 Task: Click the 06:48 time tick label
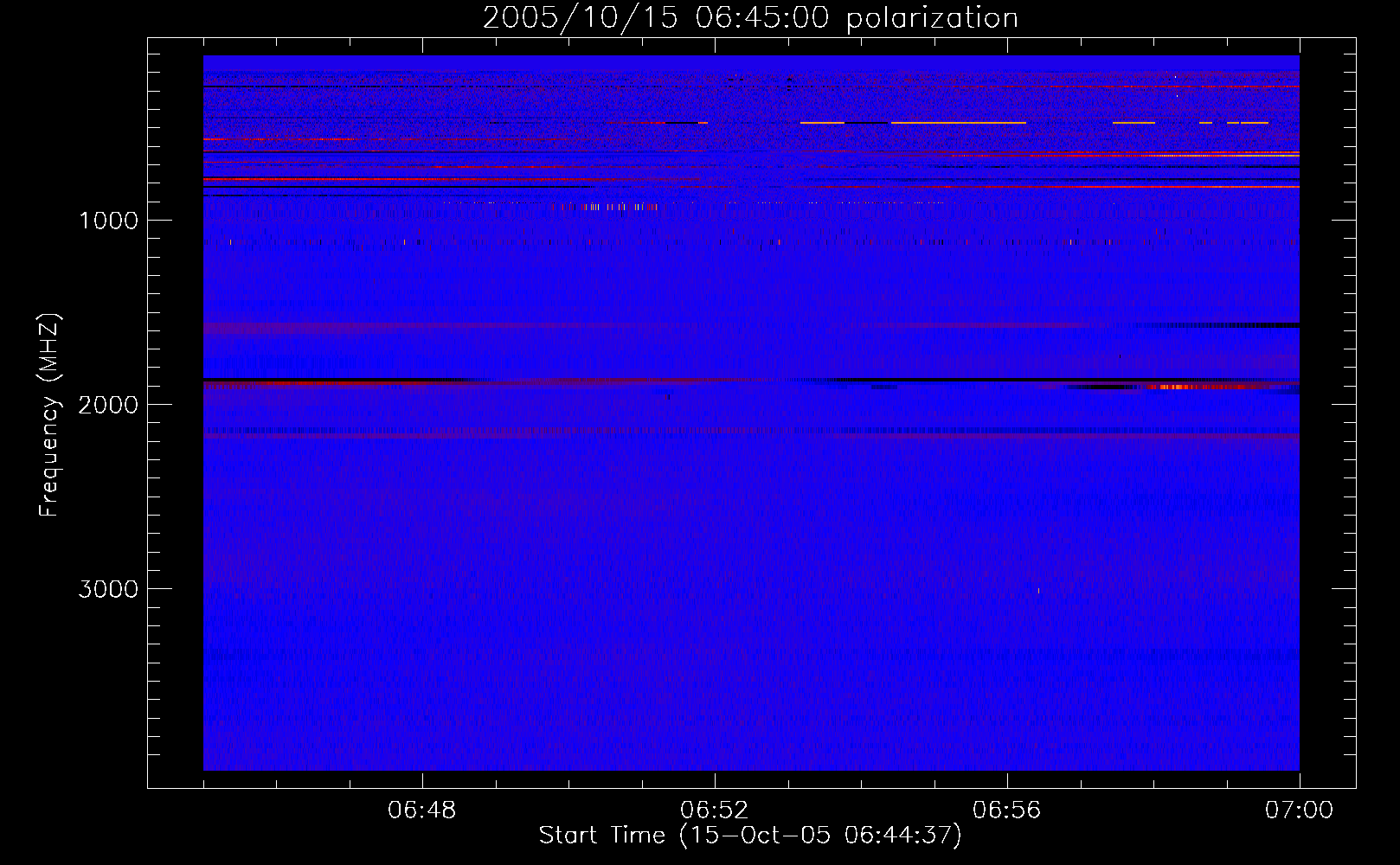(422, 811)
